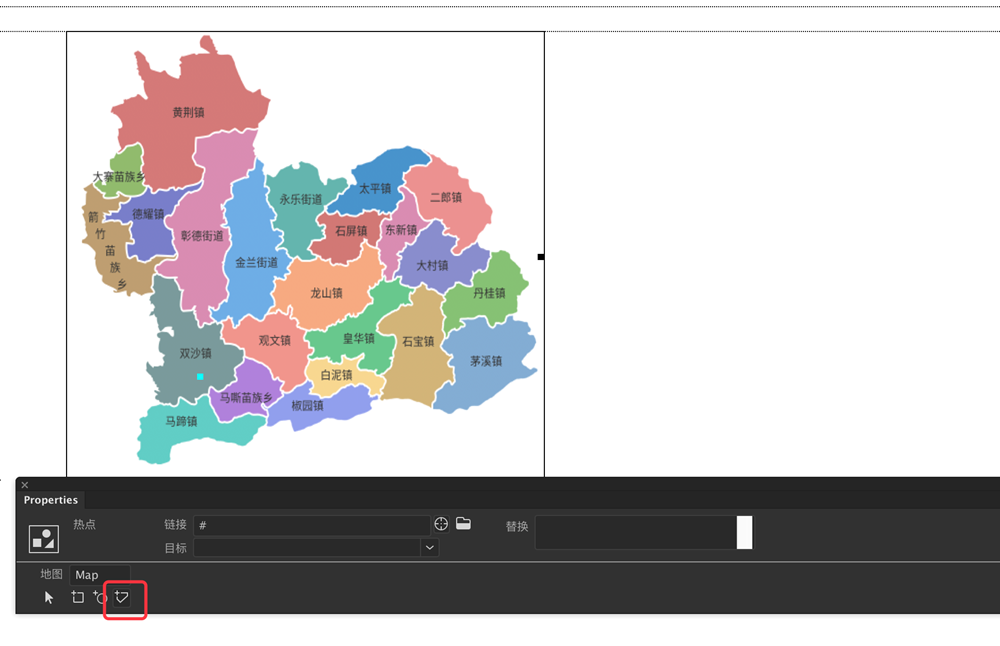Viewport: 1000px width, 646px height.
Task: Switch to the Properties tab
Action: pyautogui.click(x=51, y=500)
